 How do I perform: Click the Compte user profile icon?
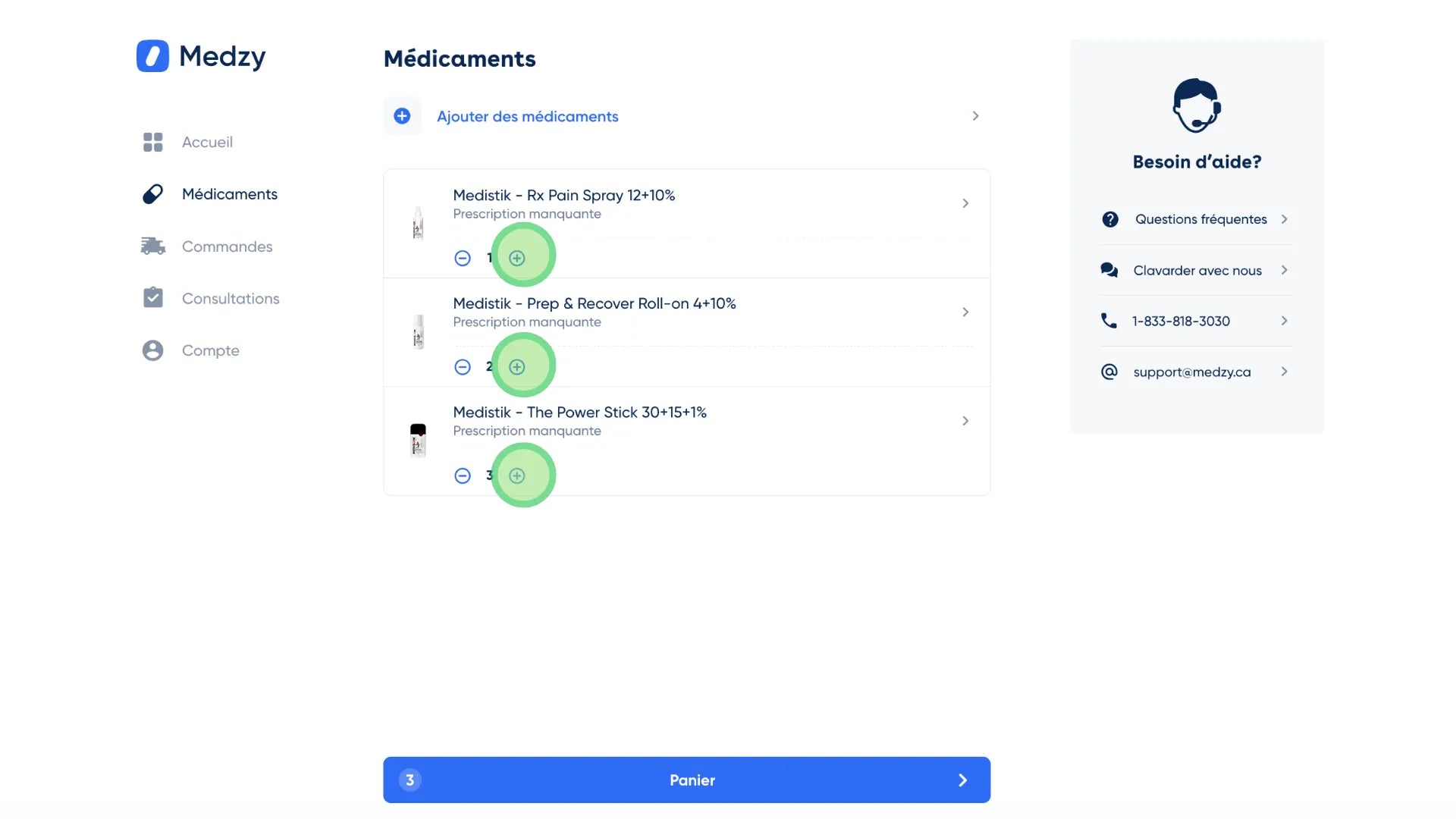(x=153, y=350)
